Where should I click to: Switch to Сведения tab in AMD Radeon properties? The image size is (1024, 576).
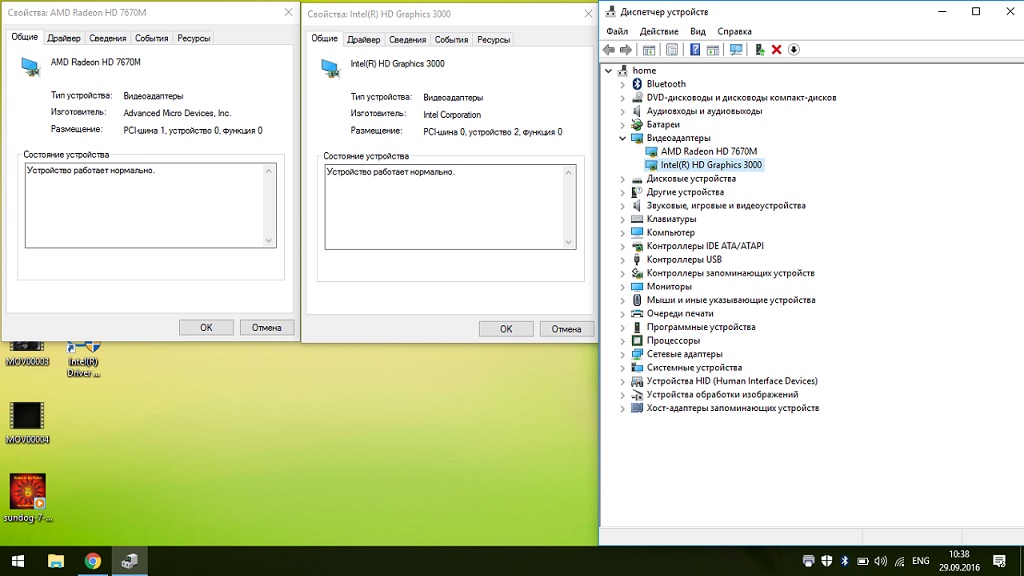tap(108, 39)
